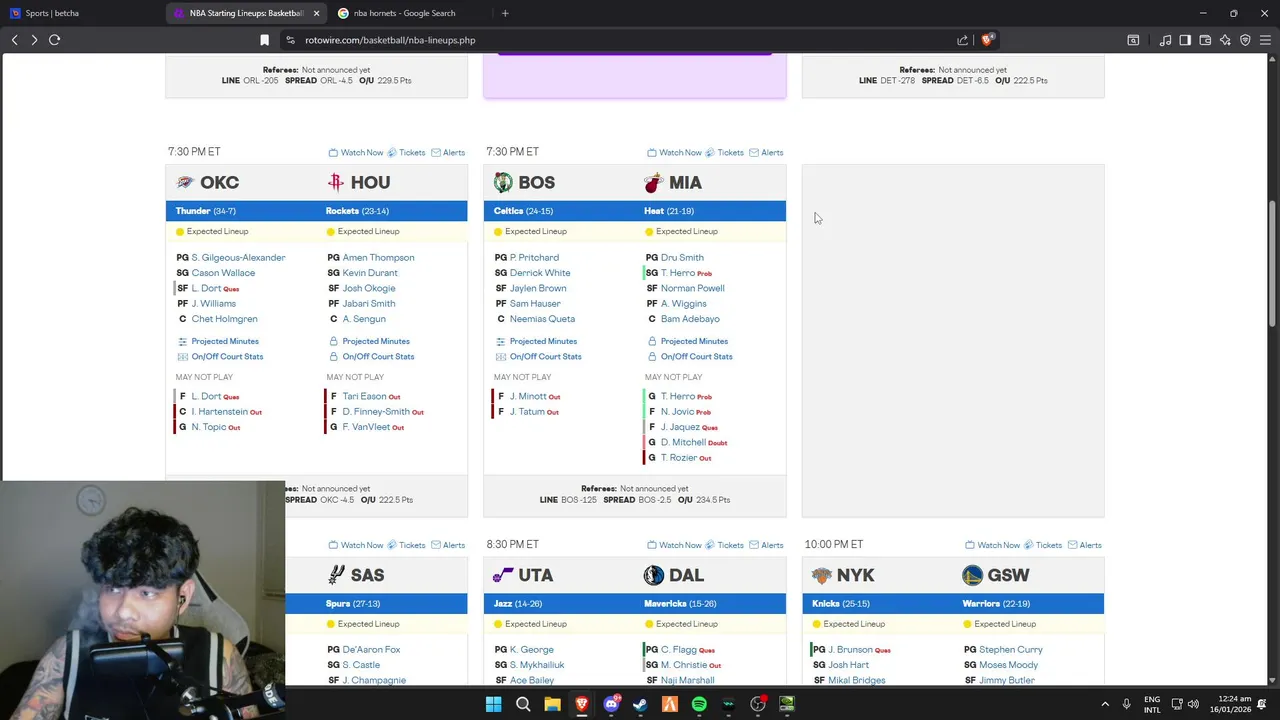Open Bam Adebayo player link
This screenshot has width=1280, height=720.
point(690,319)
